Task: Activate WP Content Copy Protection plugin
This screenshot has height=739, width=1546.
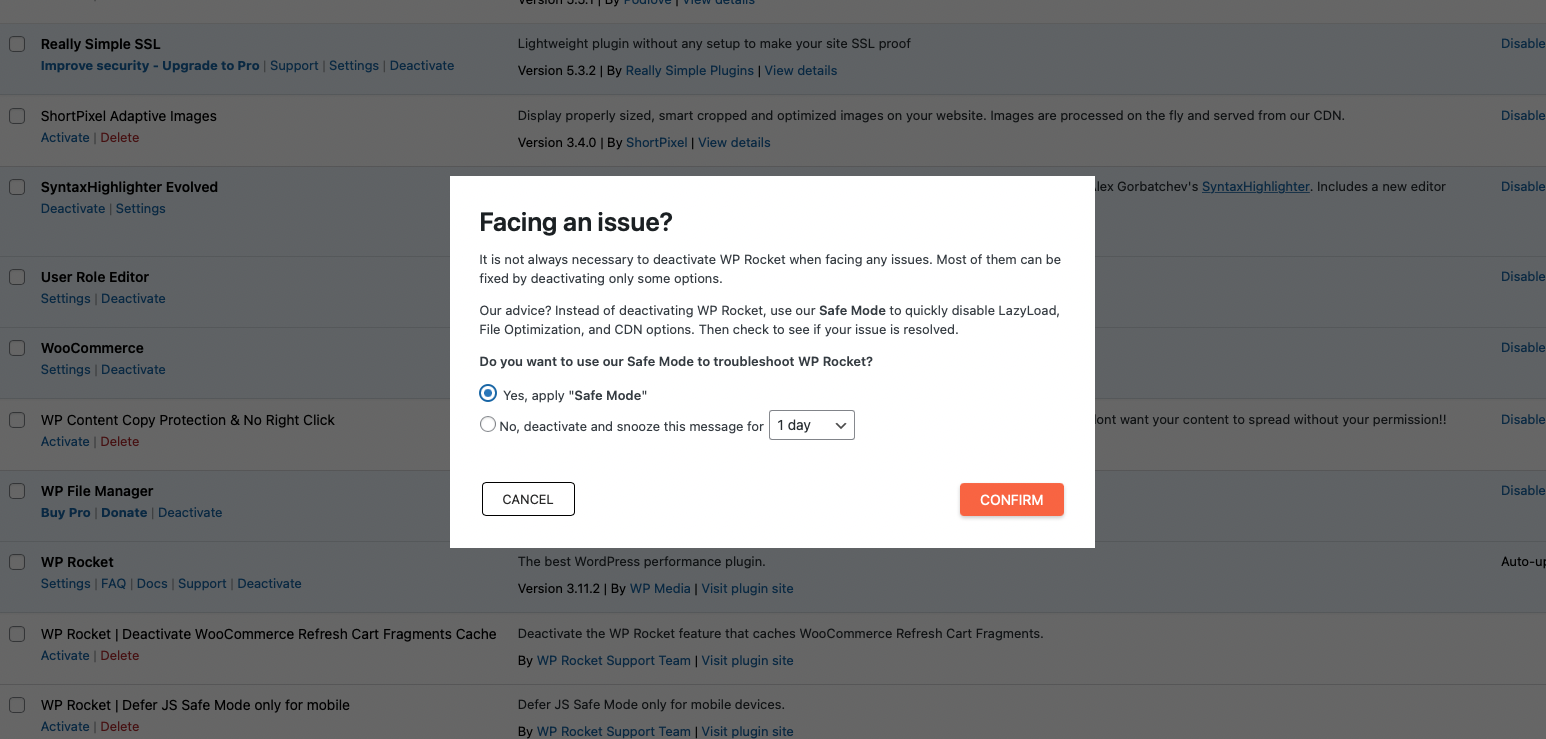Action: (65, 441)
